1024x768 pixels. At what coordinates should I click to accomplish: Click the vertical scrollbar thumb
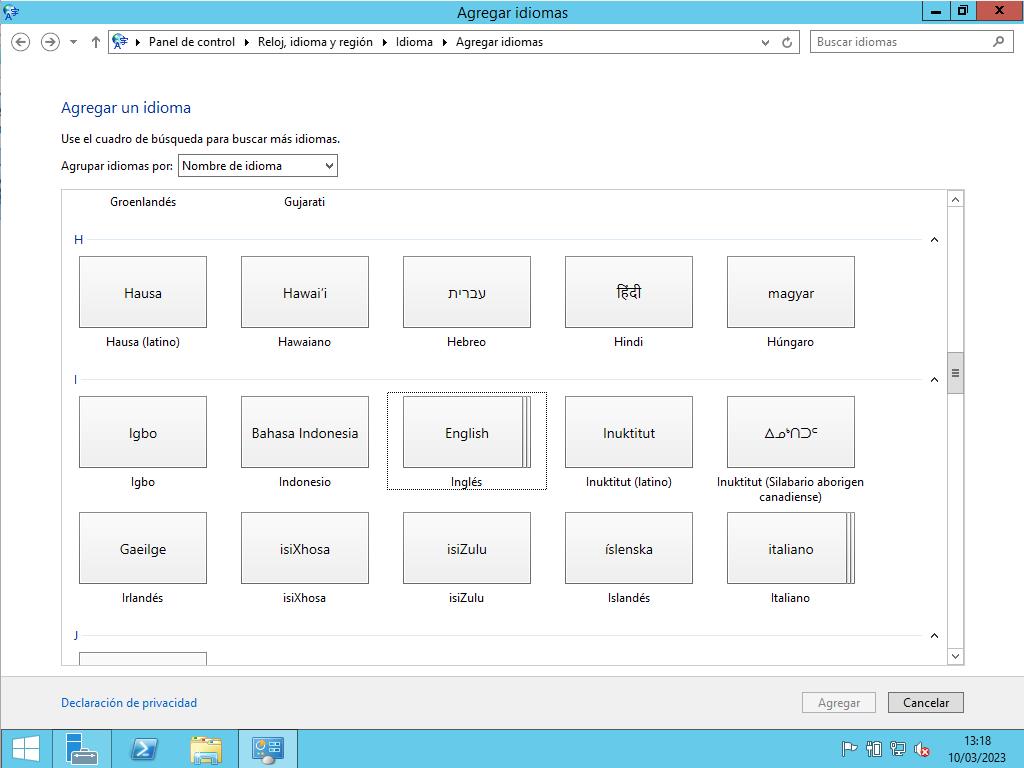pyautogui.click(x=955, y=373)
